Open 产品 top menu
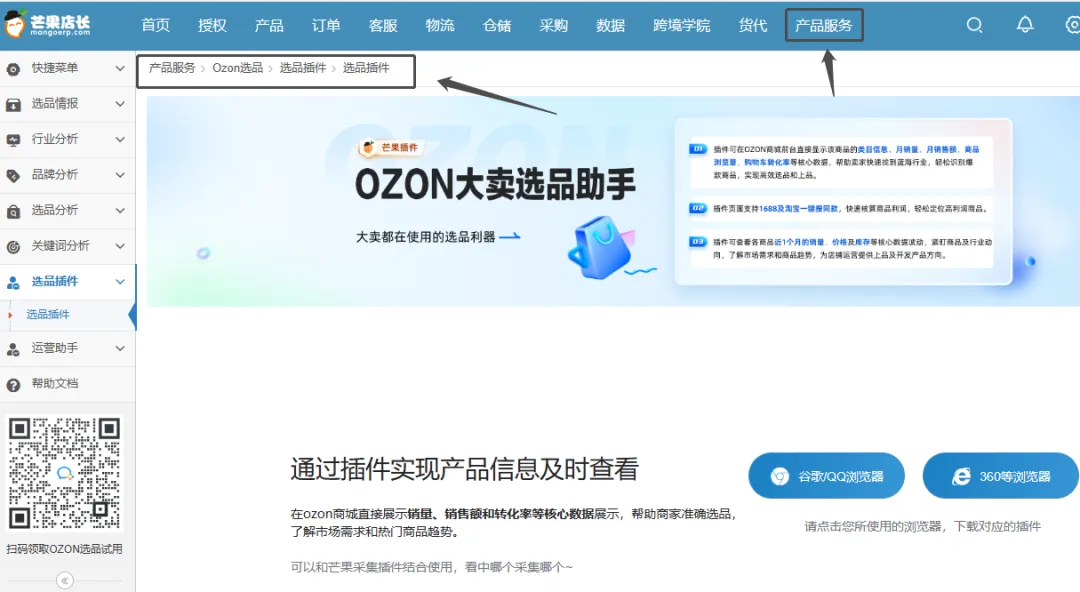The width and height of the screenshot is (1080, 592). (x=269, y=25)
